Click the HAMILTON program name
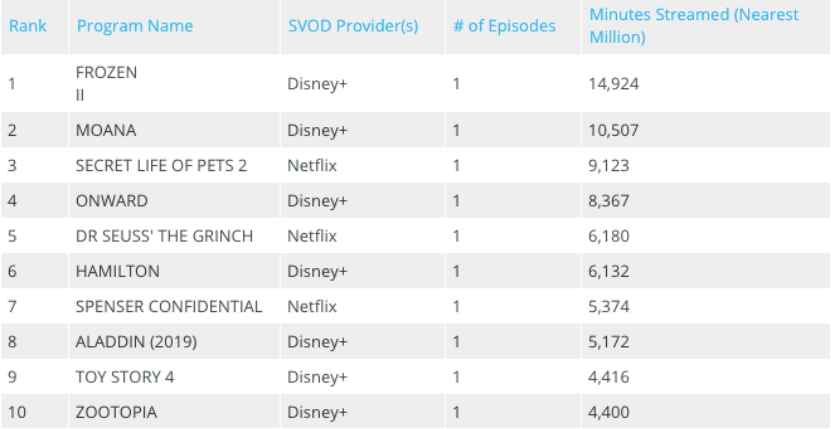 [x=117, y=271]
